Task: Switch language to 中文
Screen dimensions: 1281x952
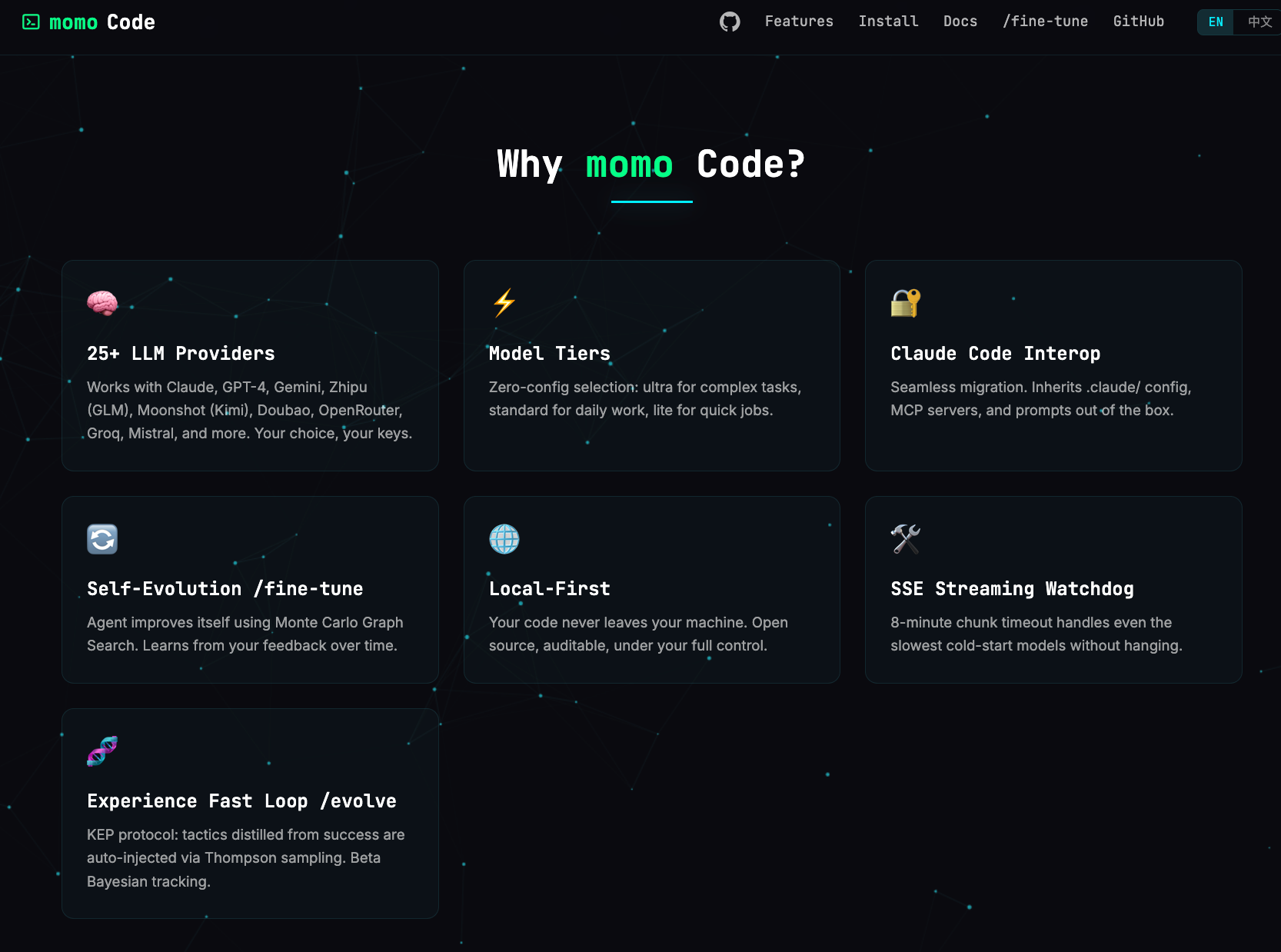Action: click(x=1259, y=22)
